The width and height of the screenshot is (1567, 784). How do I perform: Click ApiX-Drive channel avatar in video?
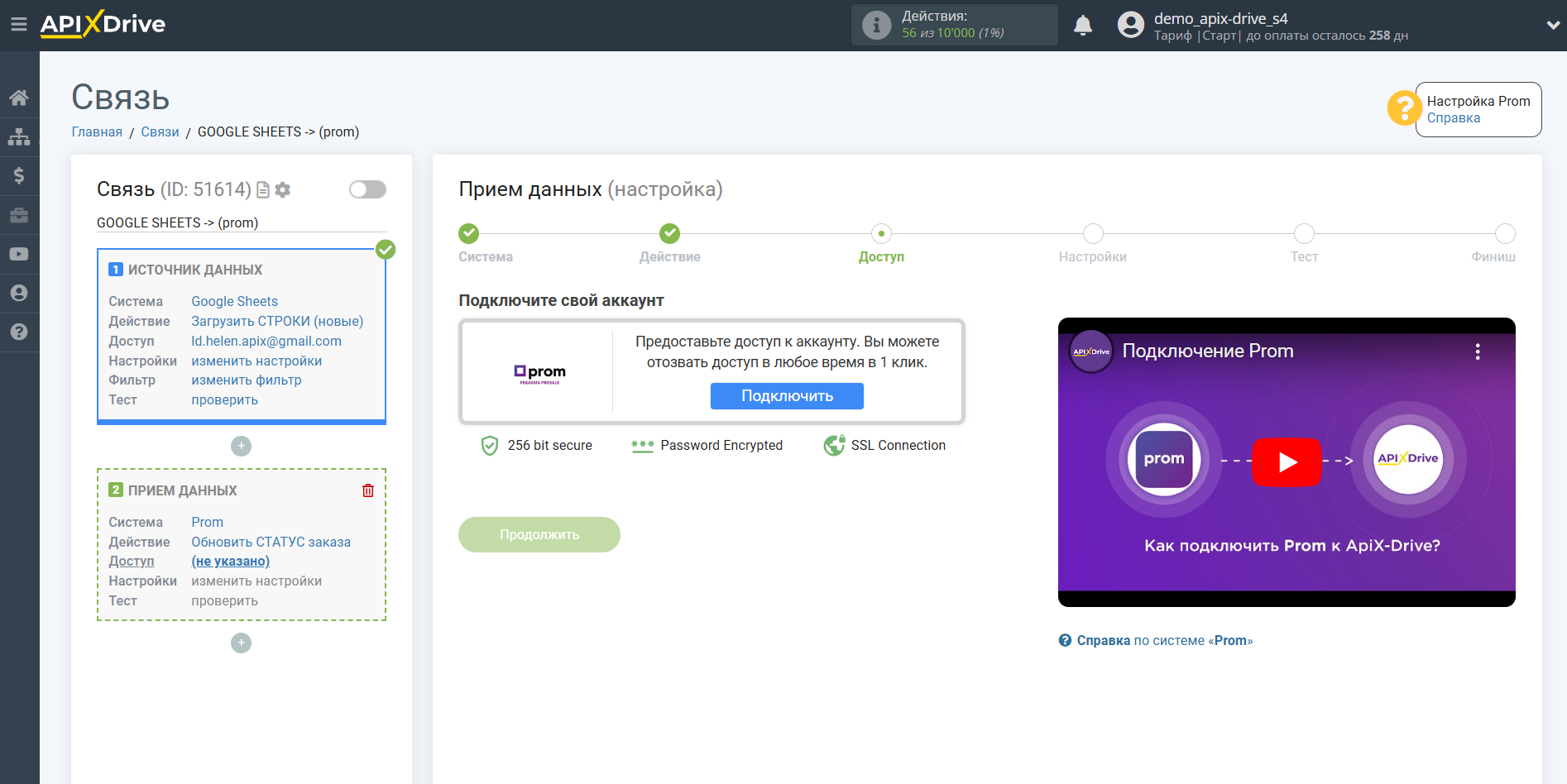[1091, 351]
